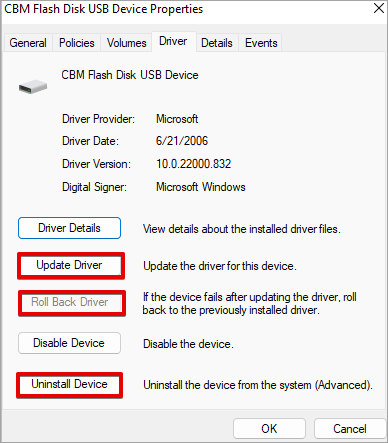
Task: Select the Driver tab
Action: pos(173,41)
